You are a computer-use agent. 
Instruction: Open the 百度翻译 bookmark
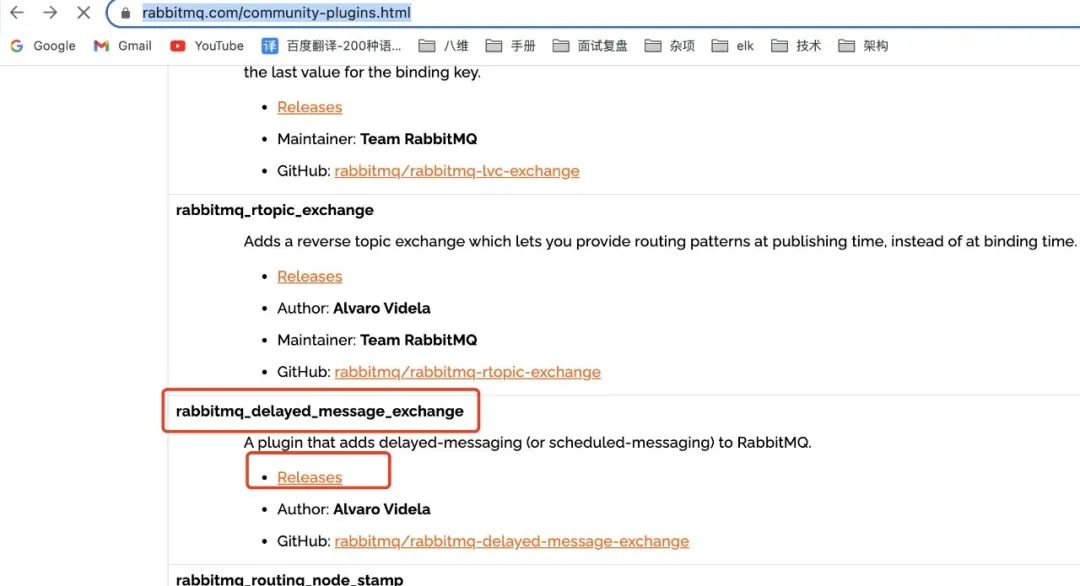tap(332, 46)
